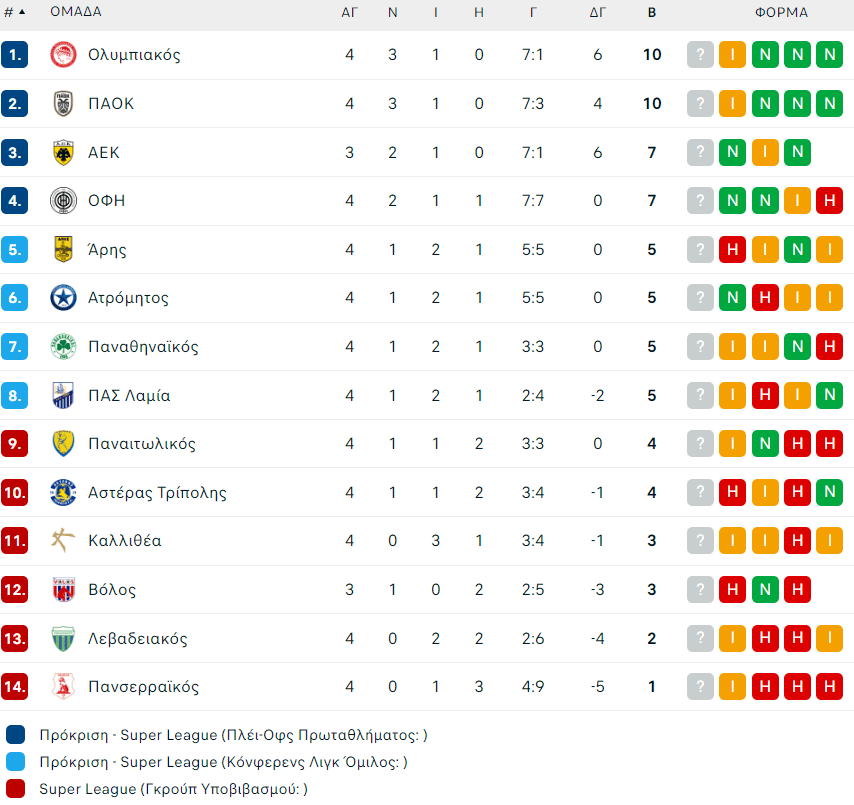Click rank badge 14 for Πανσερραϊκός
This screenshot has height=805, width=854.
click(x=15, y=687)
